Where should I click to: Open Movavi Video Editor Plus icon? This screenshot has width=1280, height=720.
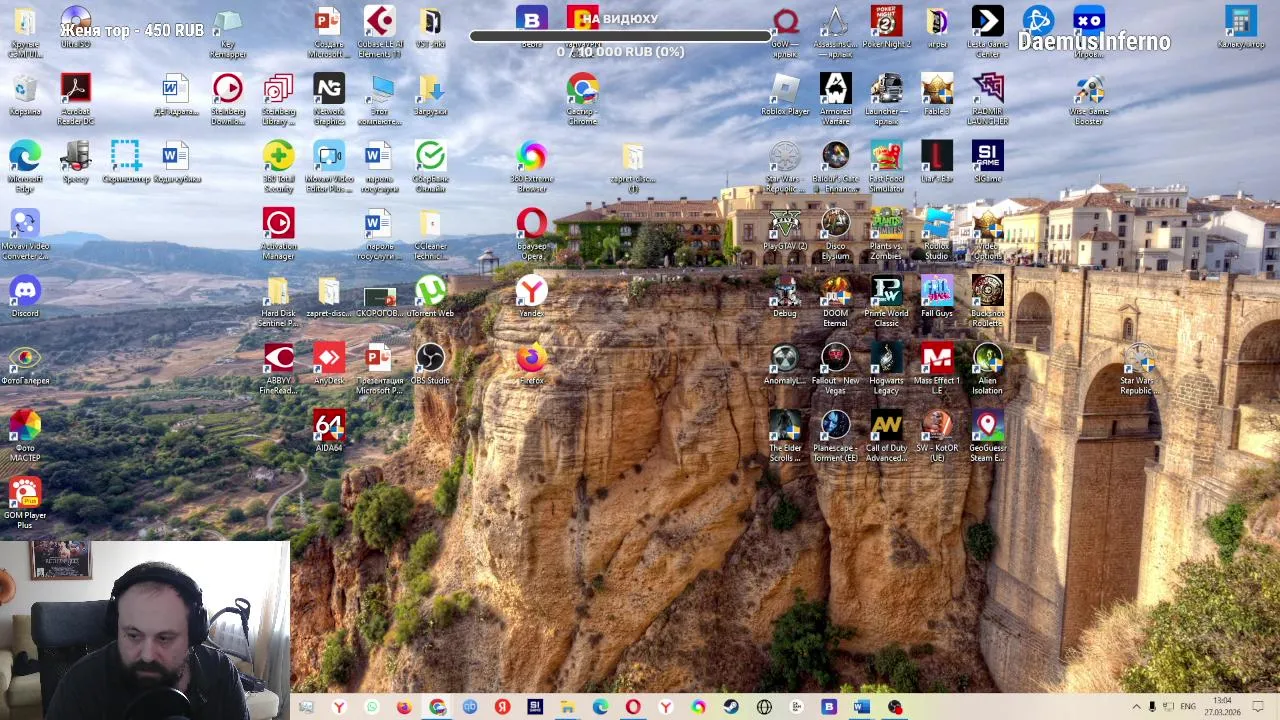(x=329, y=166)
